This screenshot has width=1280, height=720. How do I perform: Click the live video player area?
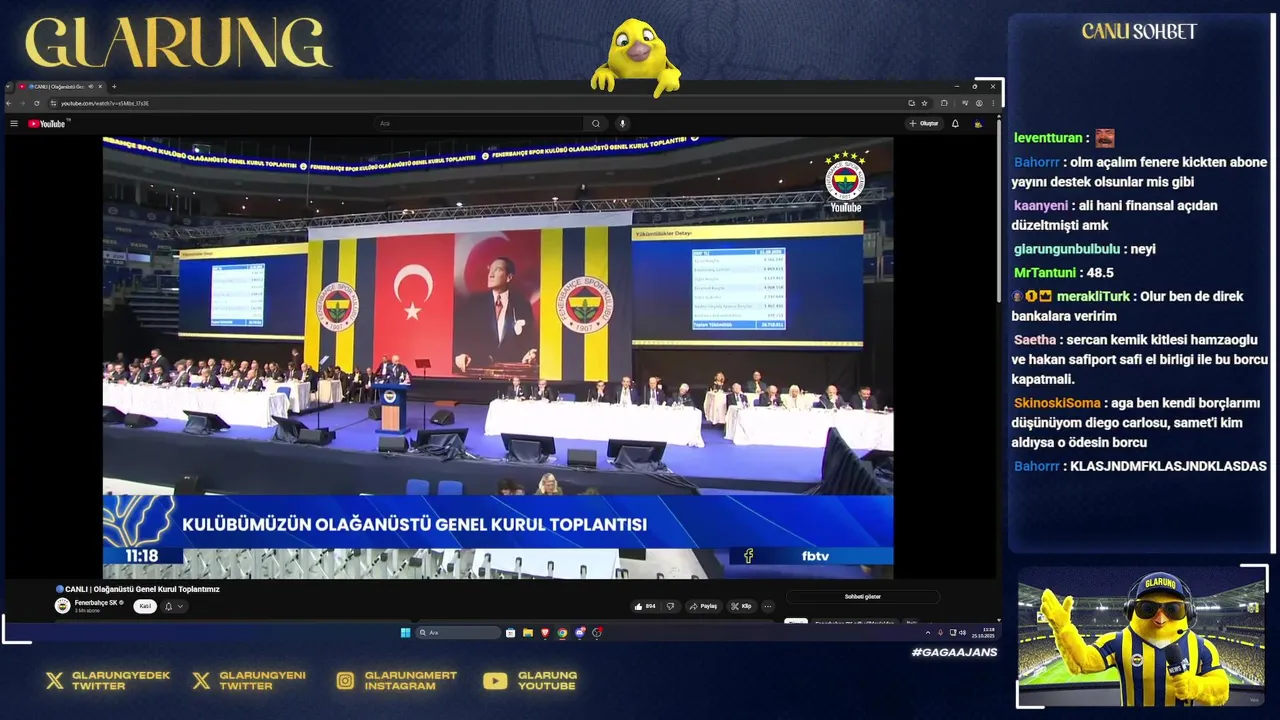pyautogui.click(x=498, y=357)
